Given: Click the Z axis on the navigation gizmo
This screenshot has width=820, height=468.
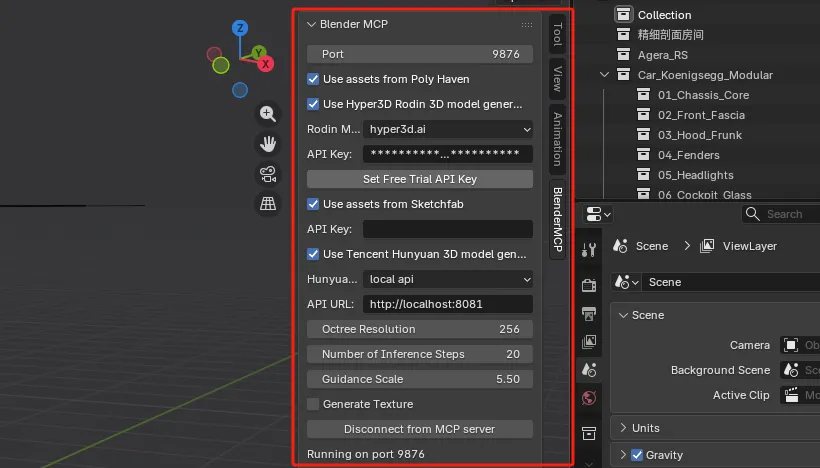Looking at the screenshot, I should 240,28.
